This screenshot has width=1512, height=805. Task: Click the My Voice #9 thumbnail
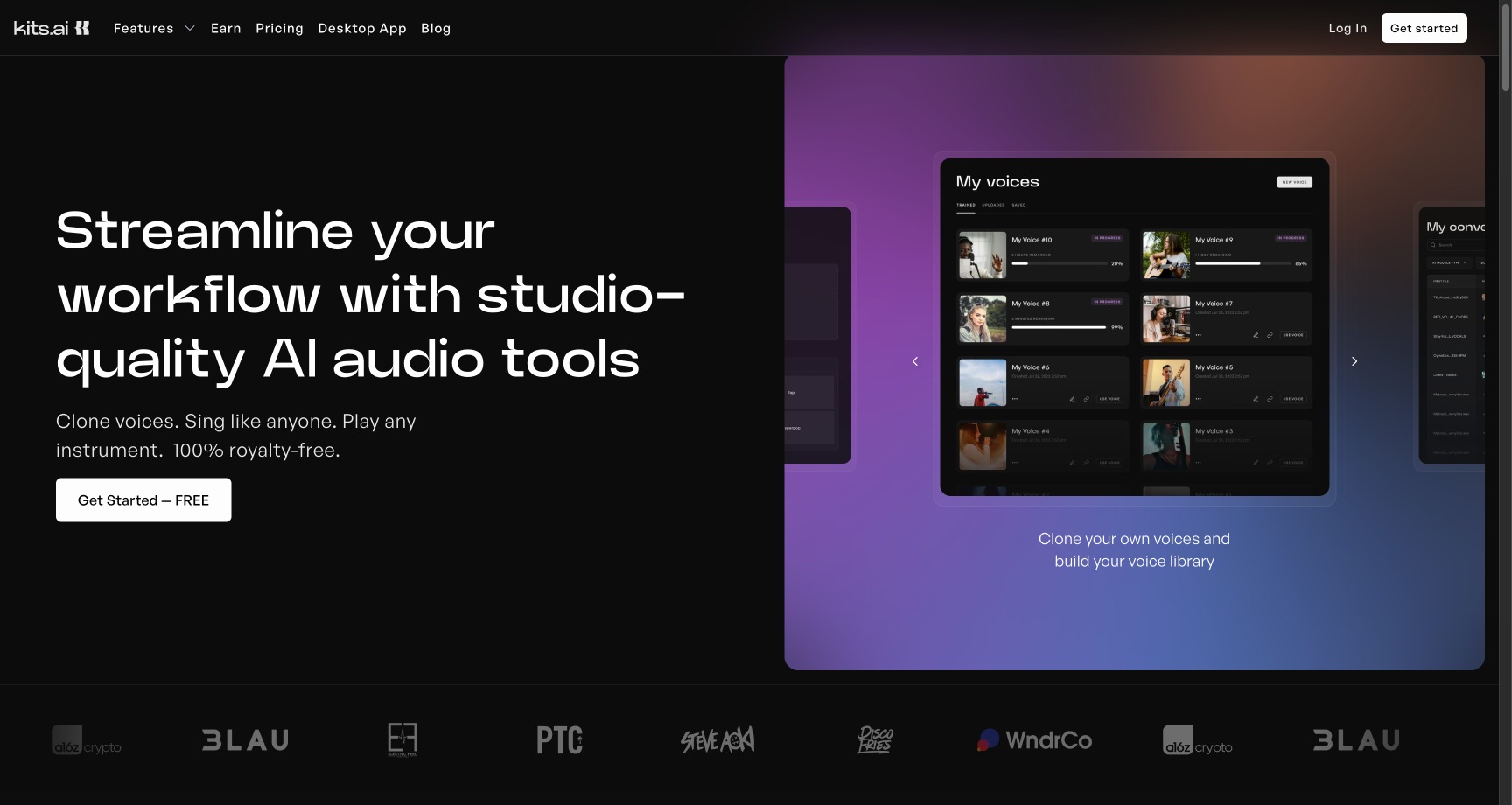click(1165, 255)
